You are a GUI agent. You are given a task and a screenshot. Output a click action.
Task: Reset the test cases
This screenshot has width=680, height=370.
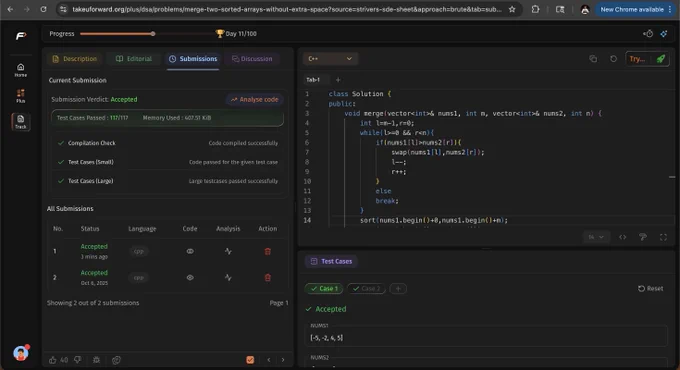[x=651, y=288]
